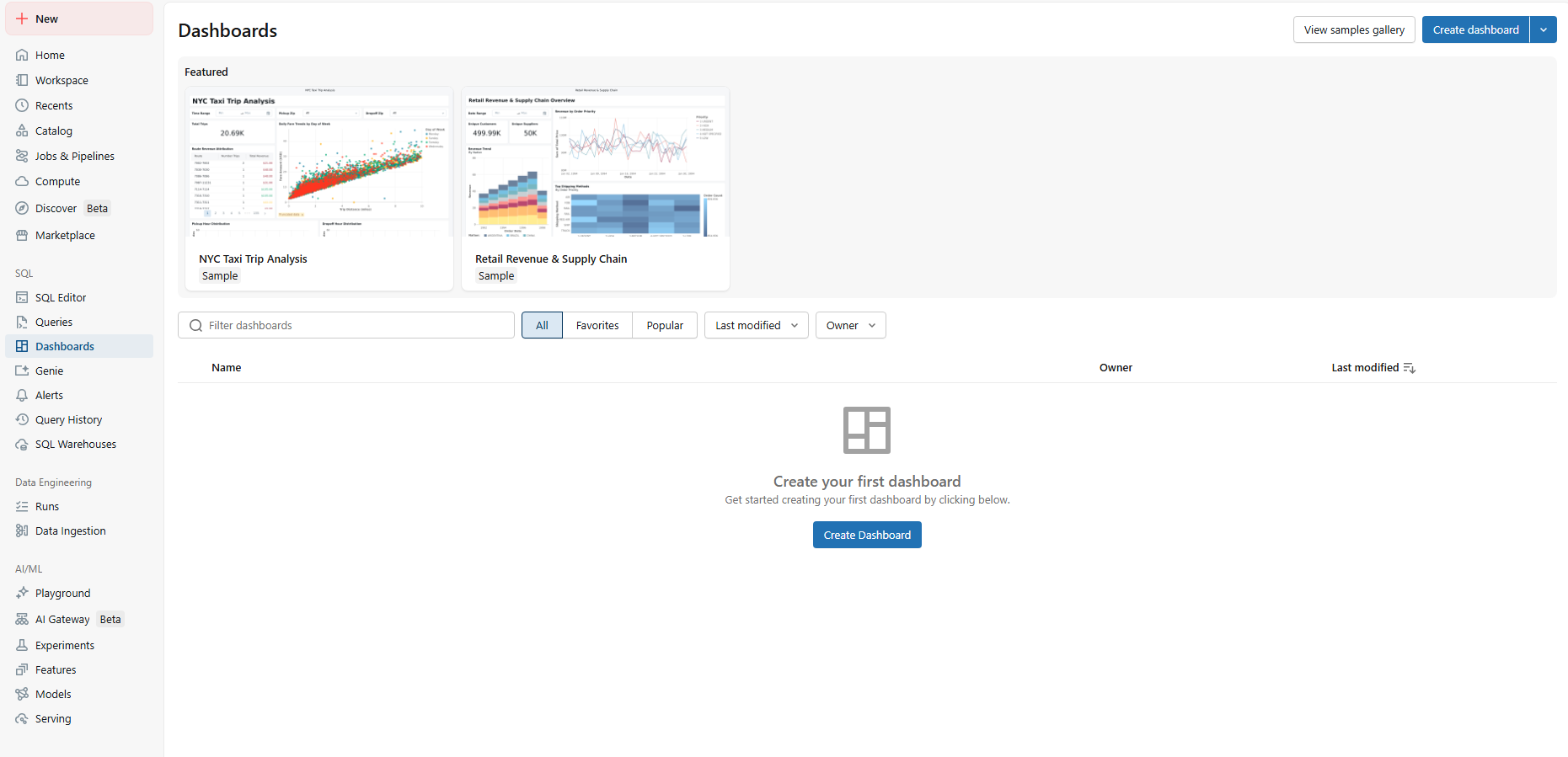Click the empty-state dashboard illustration icon

(x=867, y=430)
